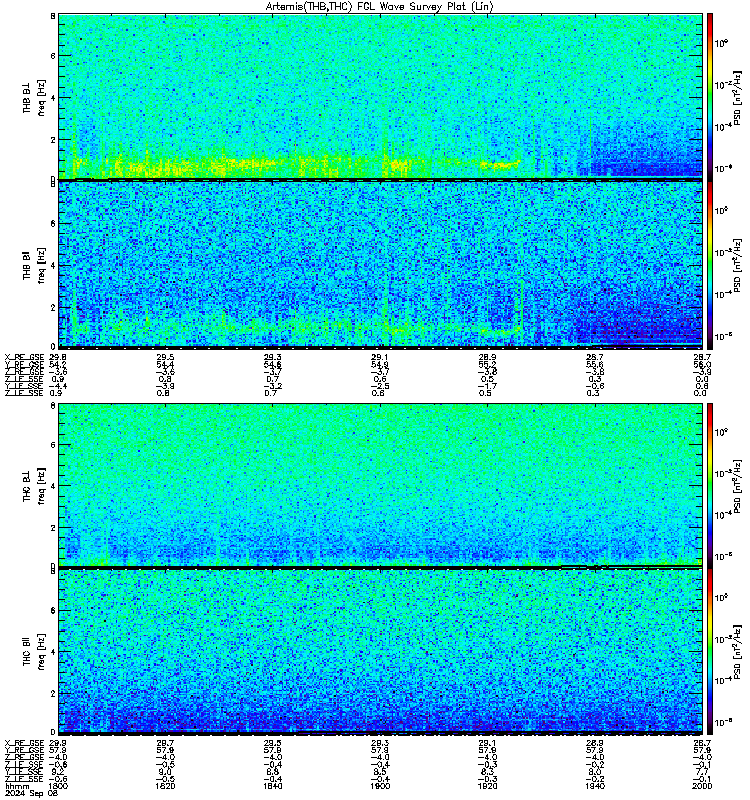Click the 8 Hz tick of the THC B⊥ panel

53,406
